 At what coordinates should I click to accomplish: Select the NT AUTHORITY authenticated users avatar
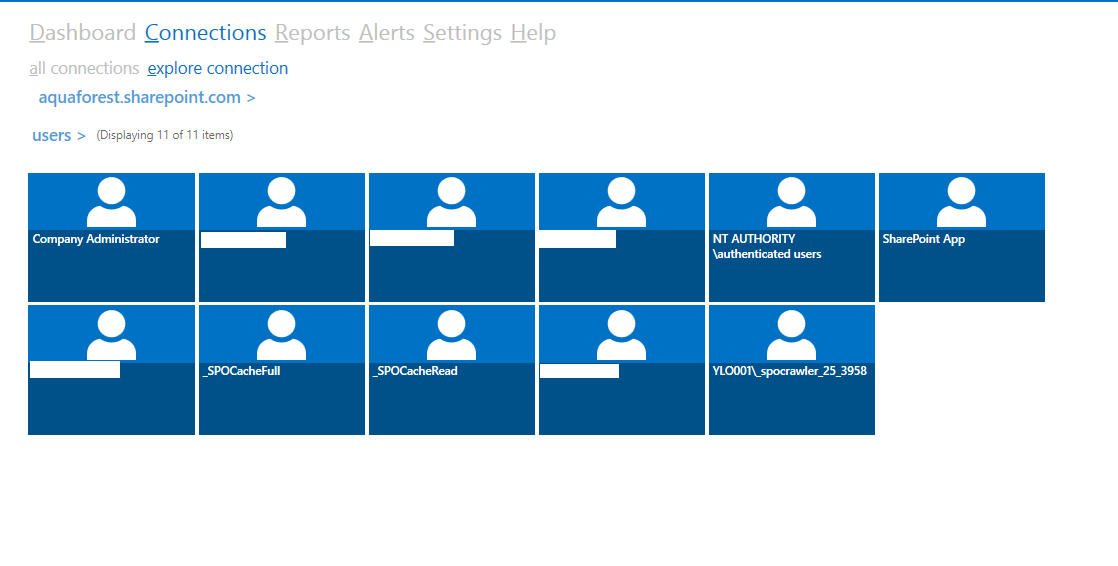[x=791, y=202]
